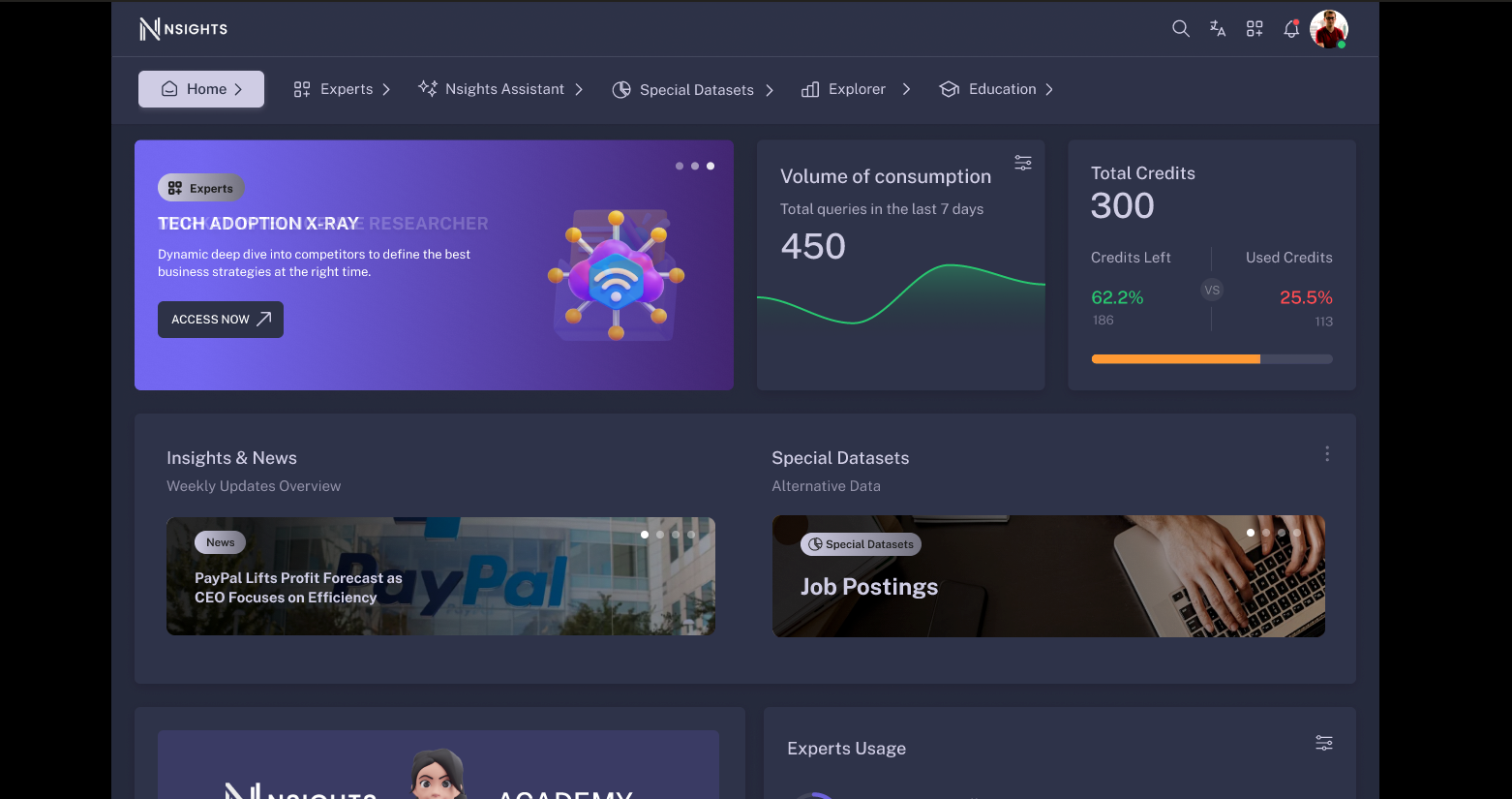This screenshot has width=1512, height=799.
Task: Open the apps grid icon in header
Action: pos(1255,29)
